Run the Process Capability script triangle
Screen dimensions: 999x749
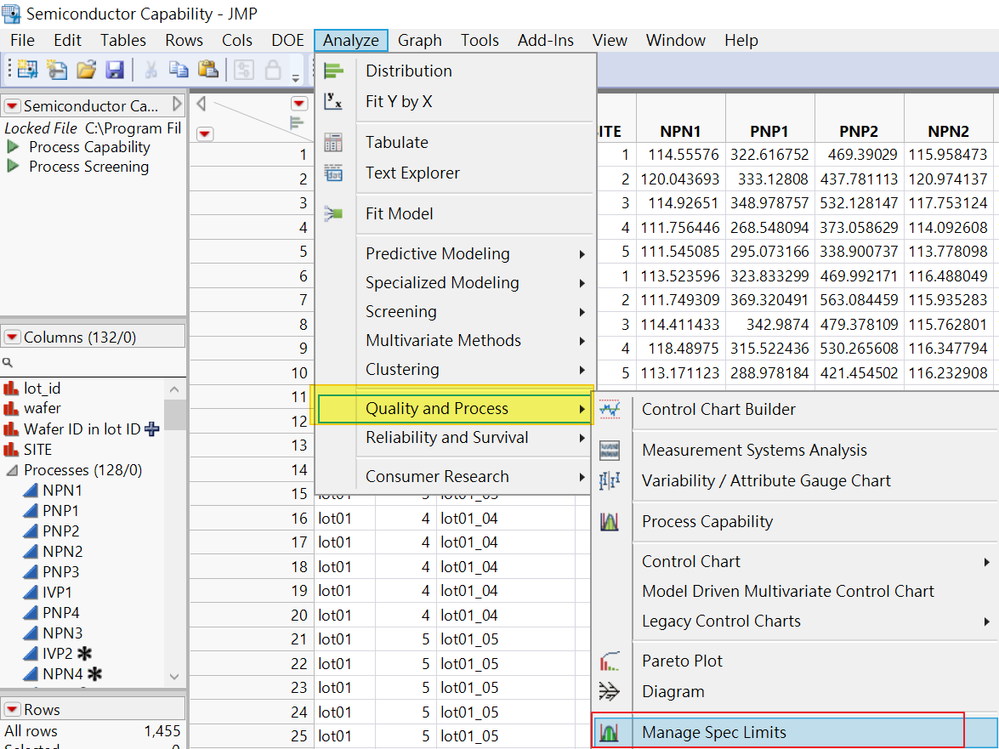point(14,147)
